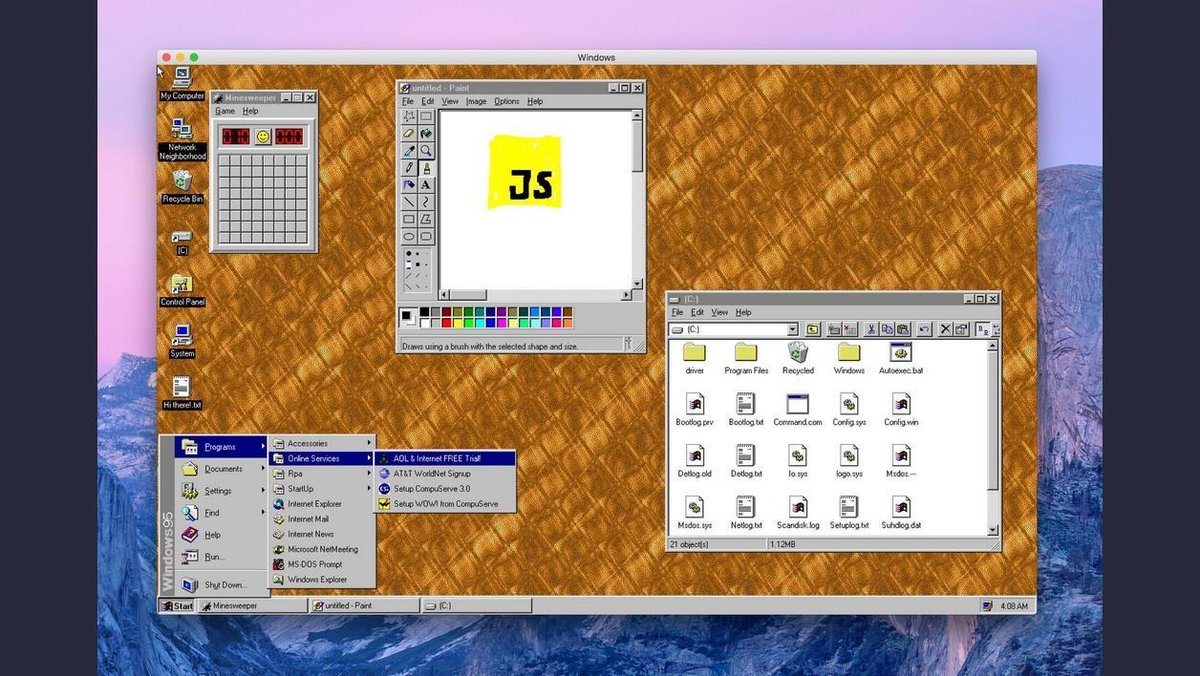Click Paint's vertical scrollbar down arrow
This screenshot has width=1200, height=676.
(x=638, y=284)
